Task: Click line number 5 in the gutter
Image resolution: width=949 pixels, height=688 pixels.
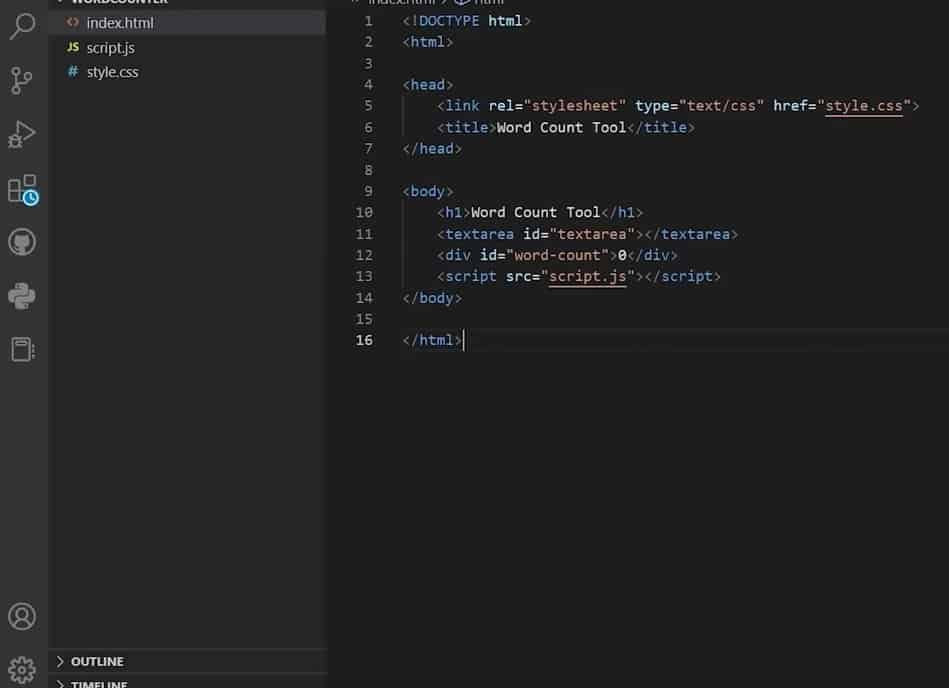Action: [368, 106]
